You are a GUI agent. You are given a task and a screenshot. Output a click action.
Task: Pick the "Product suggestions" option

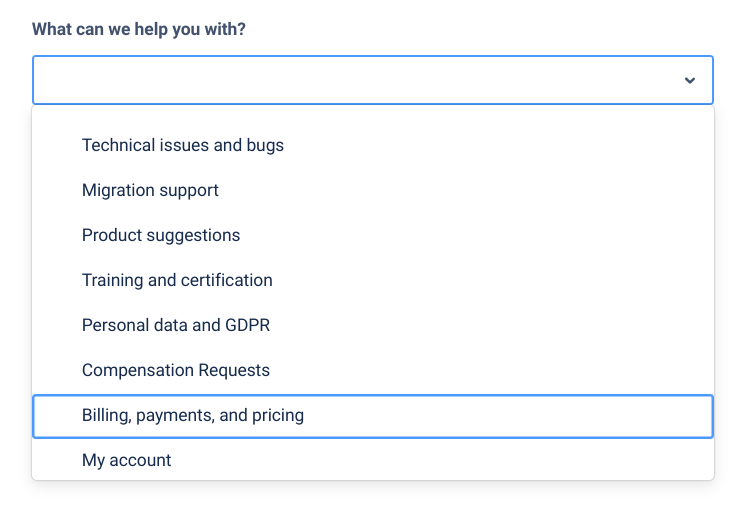tap(161, 235)
